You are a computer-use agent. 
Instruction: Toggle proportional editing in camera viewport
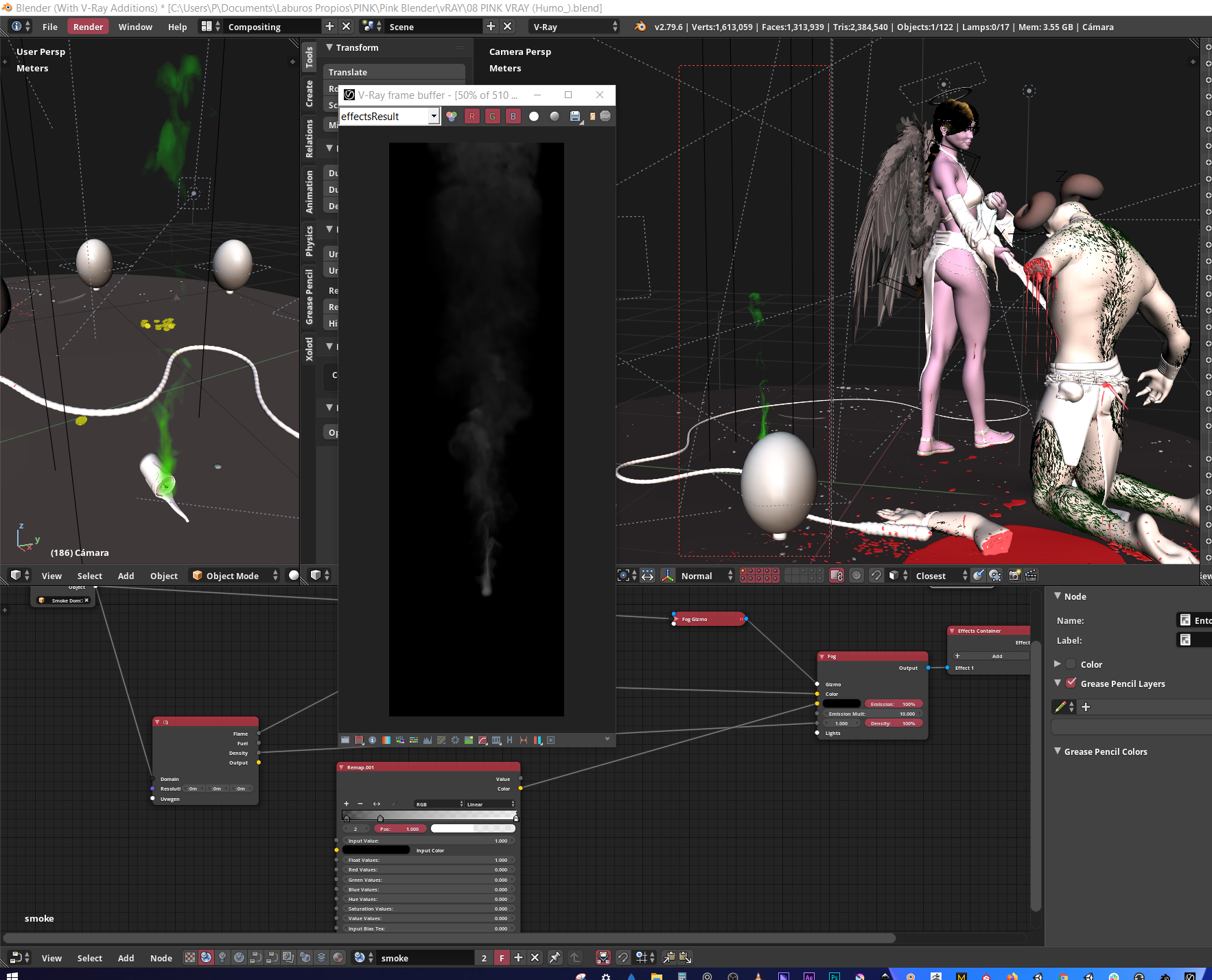[856, 576]
